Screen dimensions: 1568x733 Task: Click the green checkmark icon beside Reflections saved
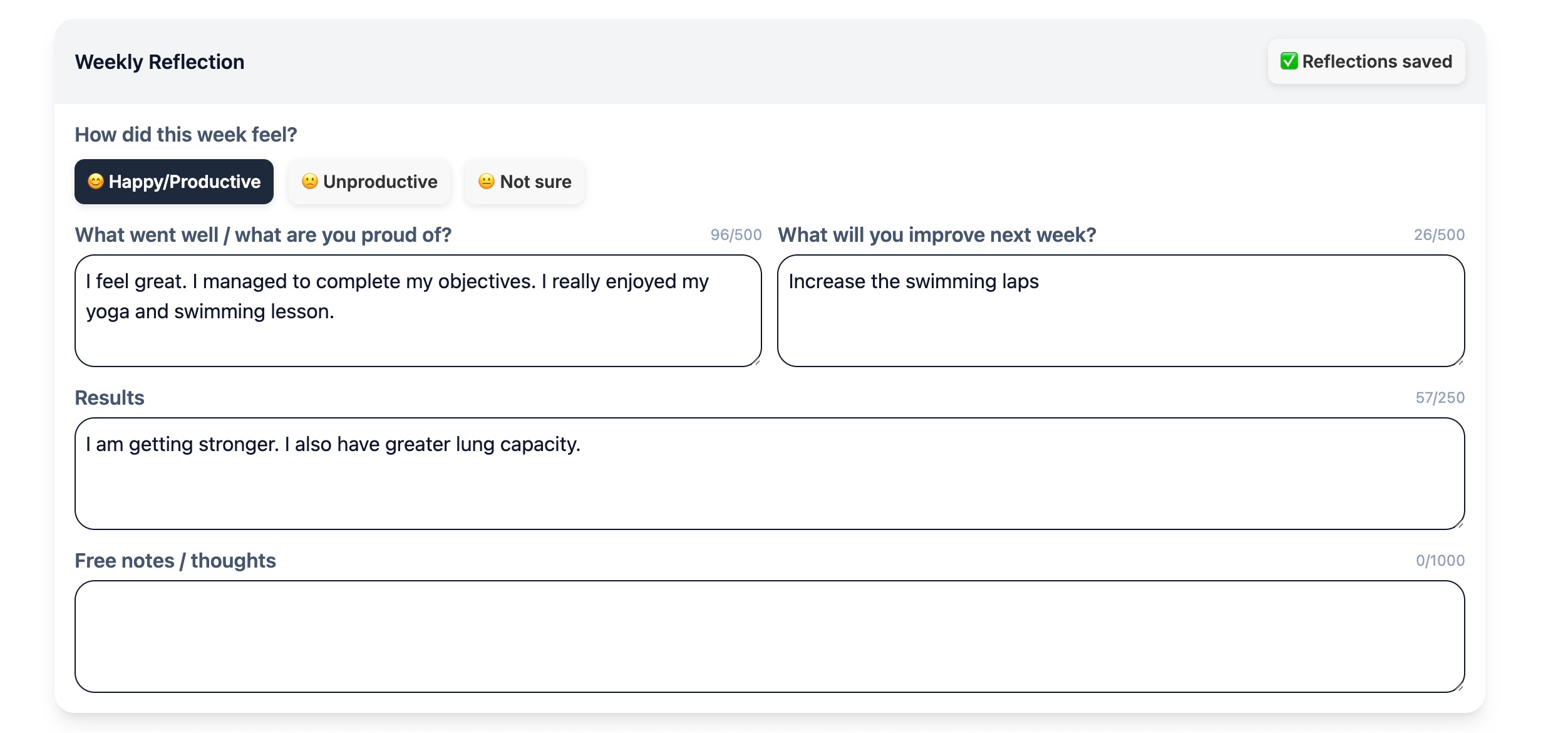[x=1289, y=61]
